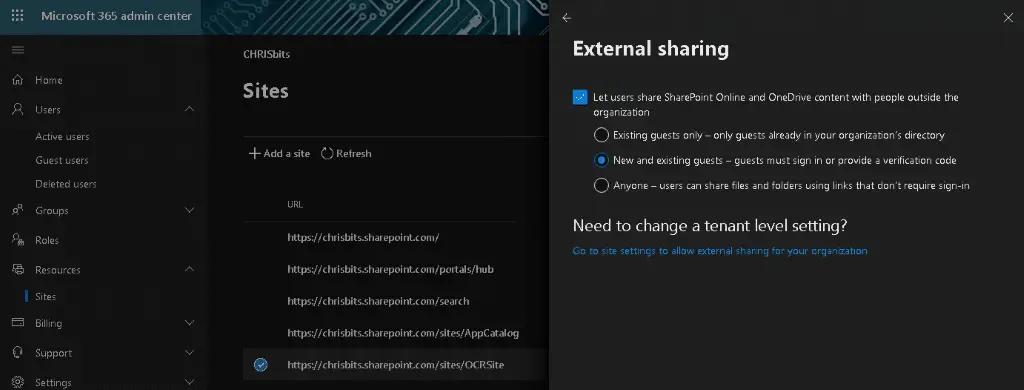Click the Settings label in navigation
Image resolution: width=1024 pixels, height=390 pixels.
pos(54,383)
